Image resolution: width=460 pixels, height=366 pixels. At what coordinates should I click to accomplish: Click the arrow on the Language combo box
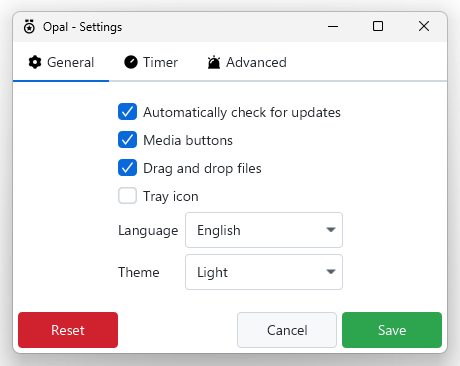331,230
